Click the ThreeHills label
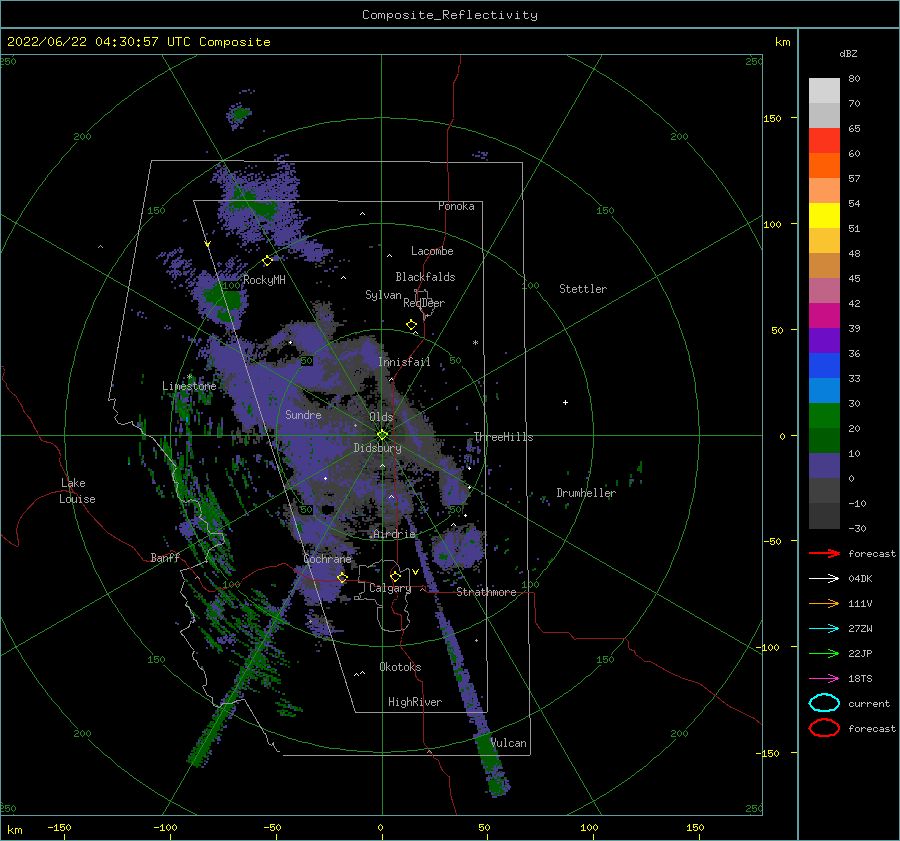 pyautogui.click(x=503, y=437)
